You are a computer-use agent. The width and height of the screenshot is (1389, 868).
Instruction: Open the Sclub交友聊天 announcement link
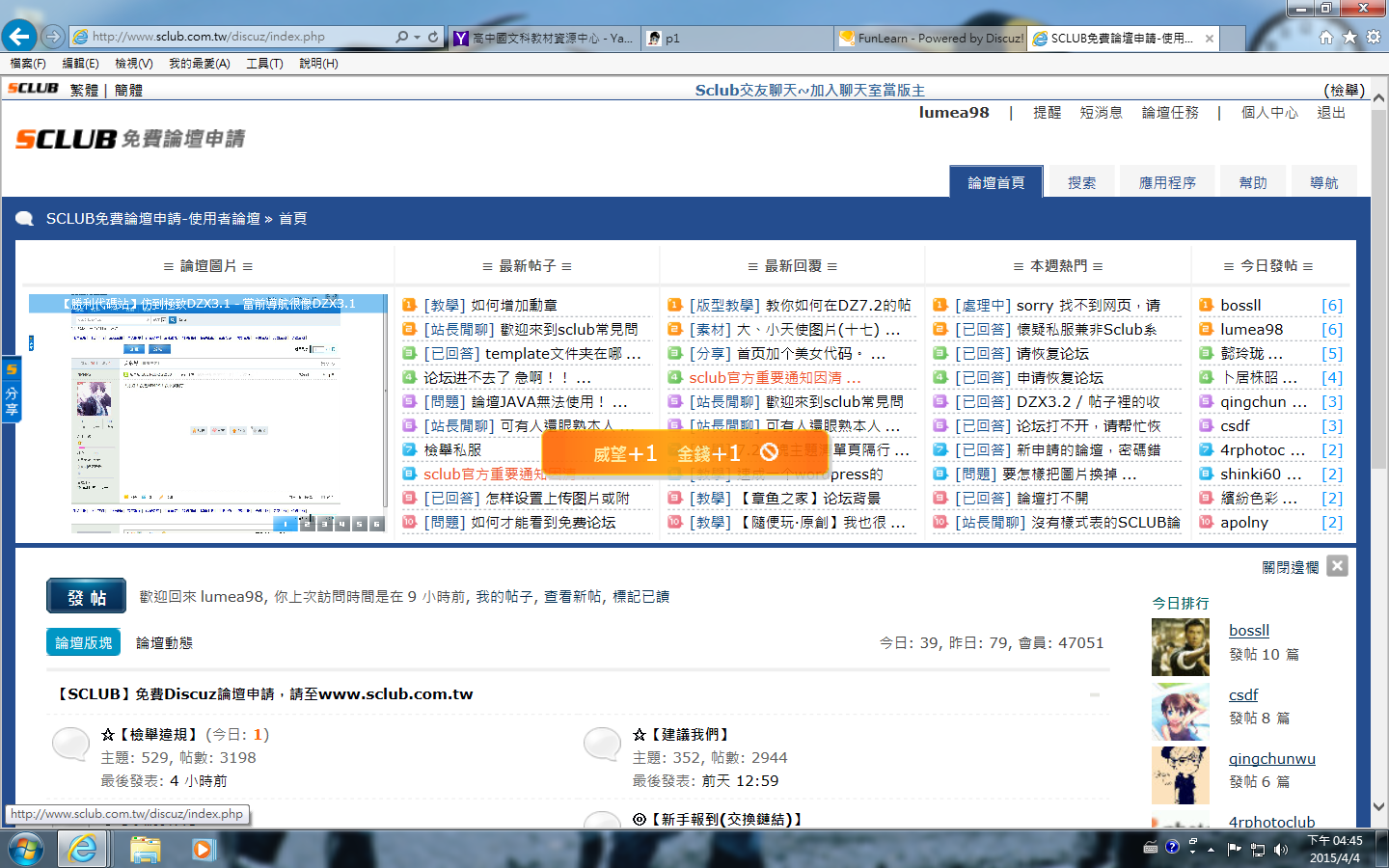click(810, 90)
